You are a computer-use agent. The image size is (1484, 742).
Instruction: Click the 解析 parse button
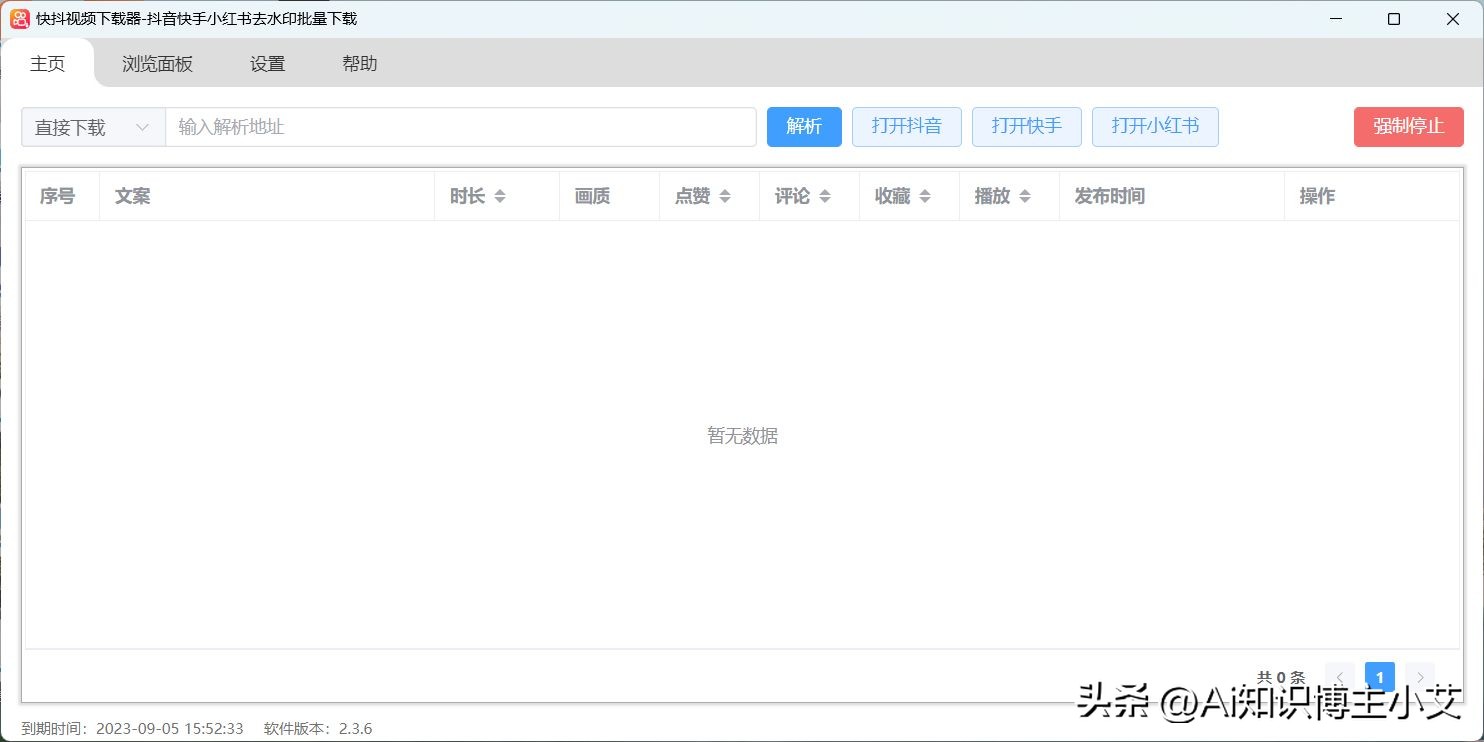(x=803, y=126)
